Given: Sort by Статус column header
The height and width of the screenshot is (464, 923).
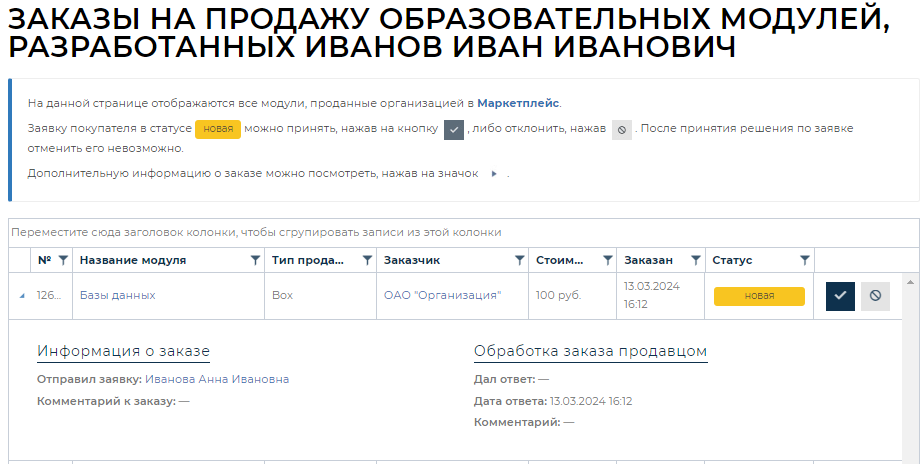Looking at the screenshot, I should pyautogui.click(x=732, y=260).
